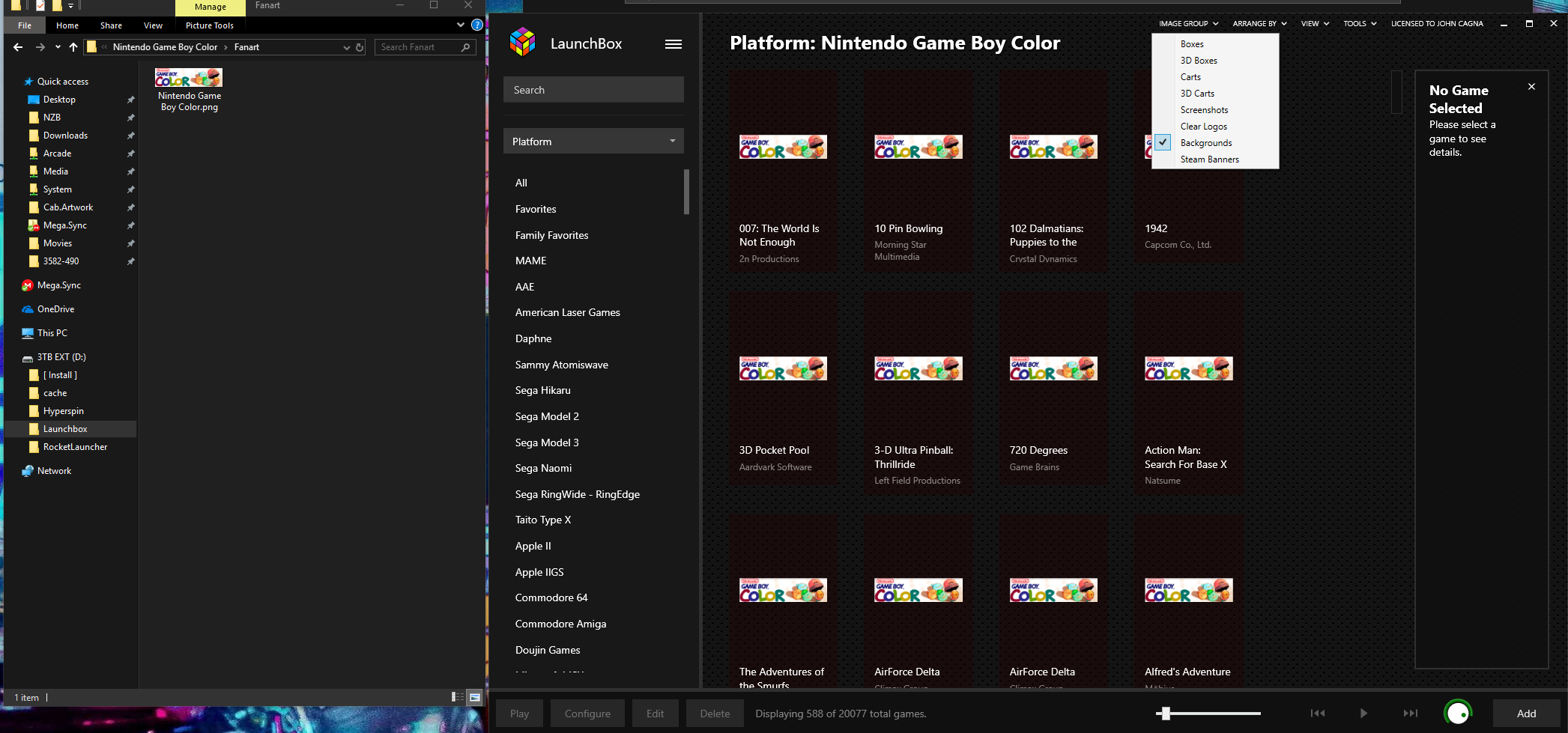
Task: Go back in File Explorer
Action: (x=18, y=47)
